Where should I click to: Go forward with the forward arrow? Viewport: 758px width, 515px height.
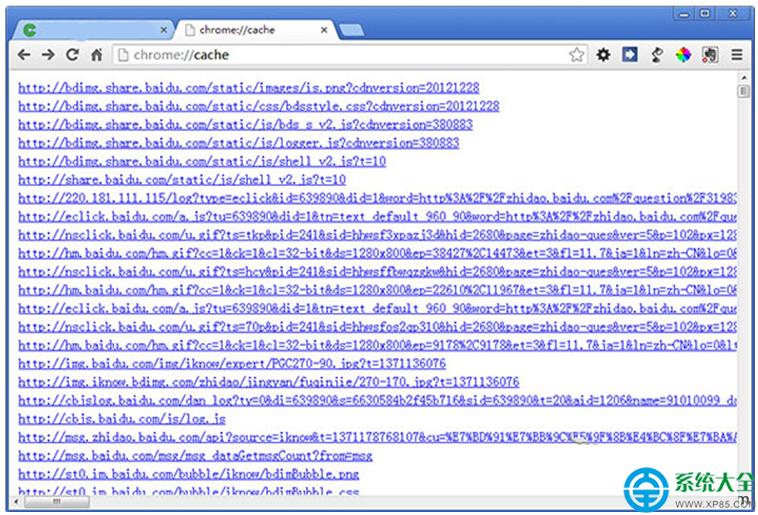tap(48, 55)
